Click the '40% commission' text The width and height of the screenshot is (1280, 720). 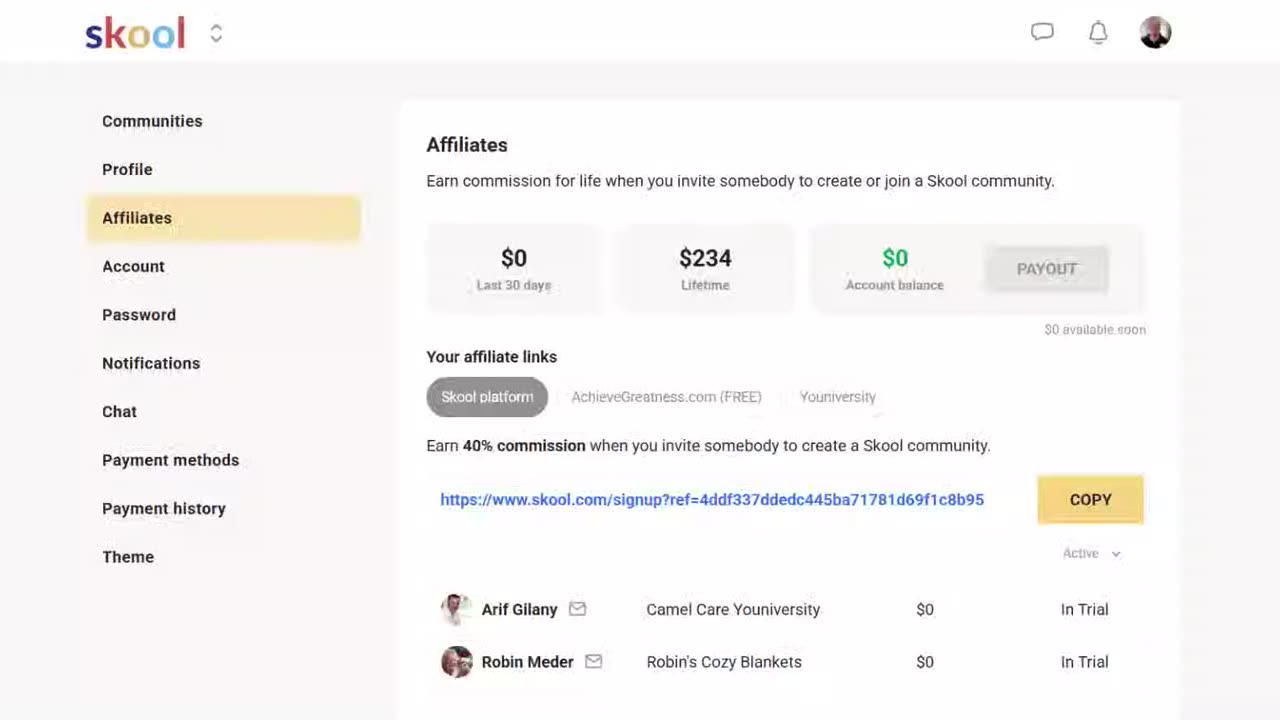click(x=524, y=446)
